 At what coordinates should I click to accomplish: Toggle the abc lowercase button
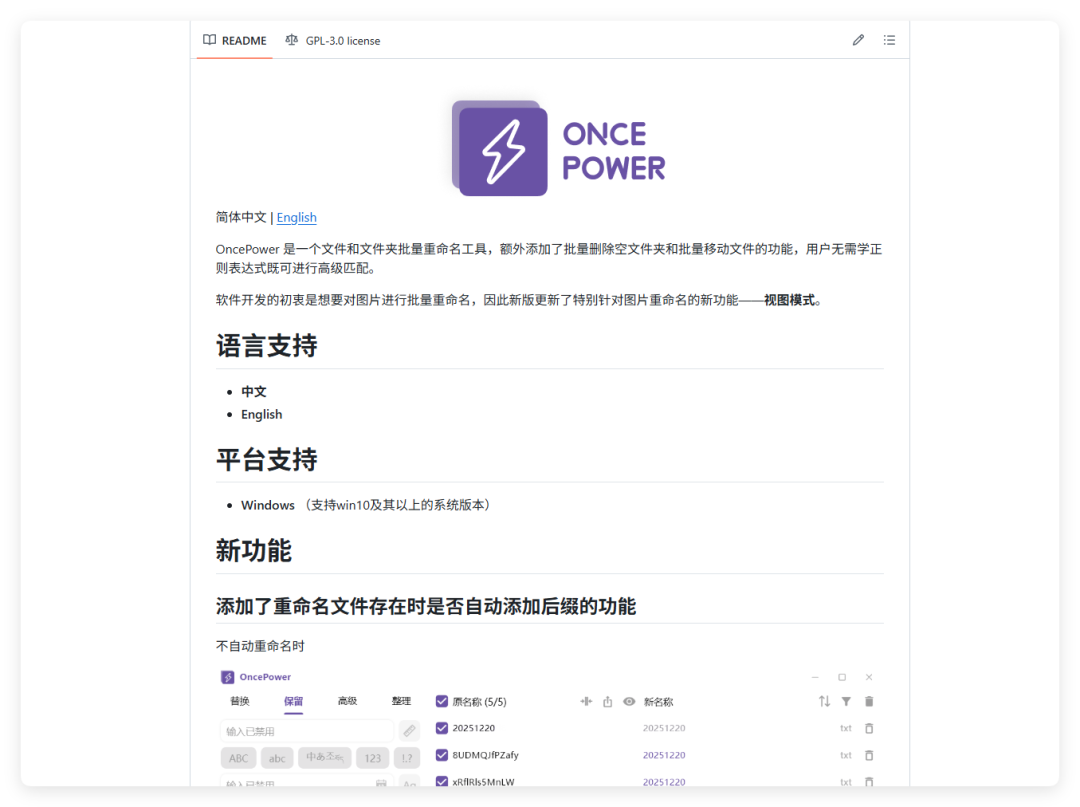tap(277, 758)
